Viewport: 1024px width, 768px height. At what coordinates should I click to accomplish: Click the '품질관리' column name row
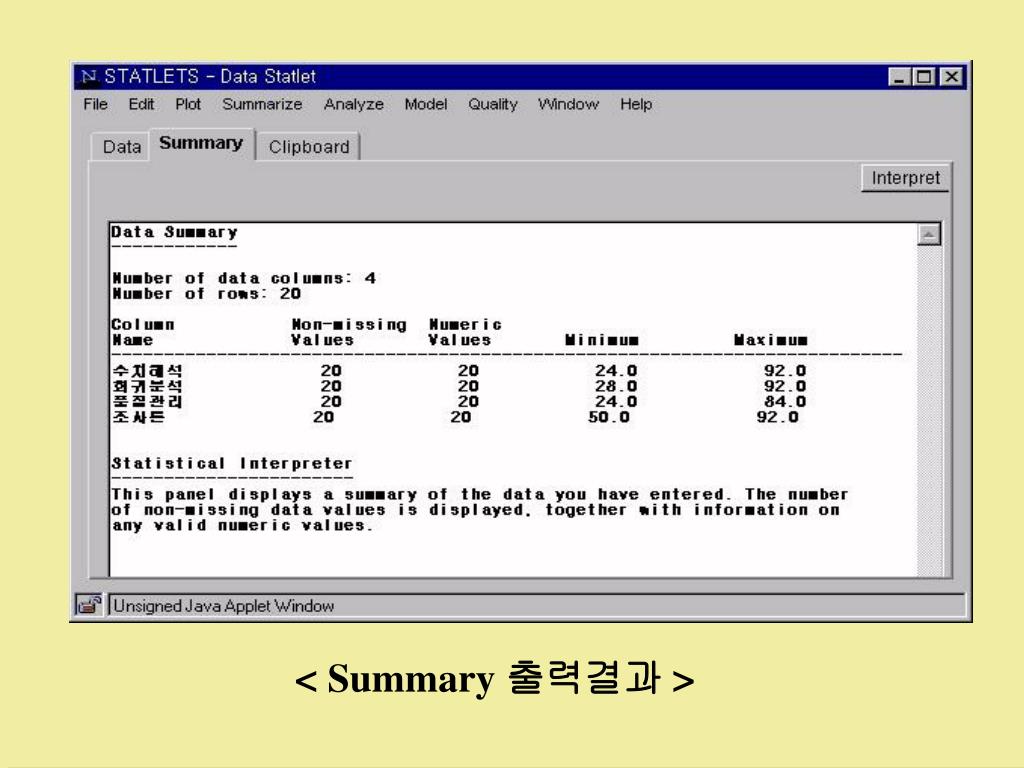point(148,402)
